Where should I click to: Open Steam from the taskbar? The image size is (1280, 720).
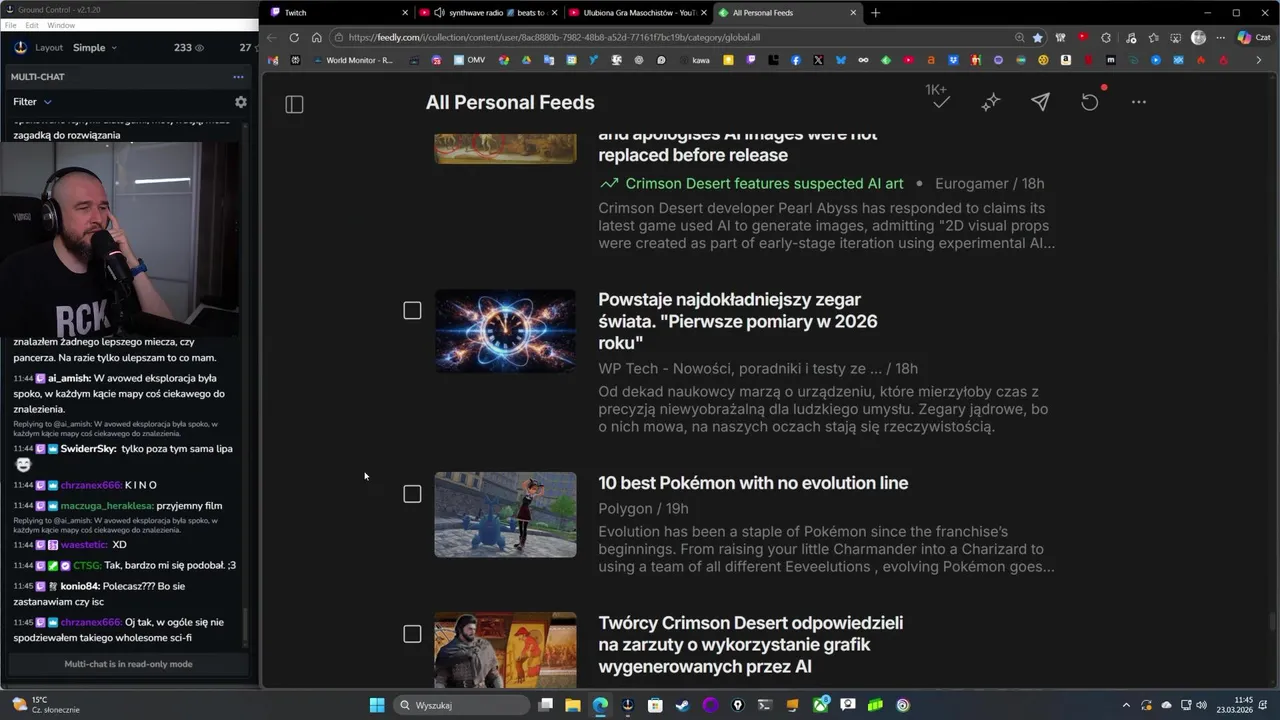(x=682, y=705)
